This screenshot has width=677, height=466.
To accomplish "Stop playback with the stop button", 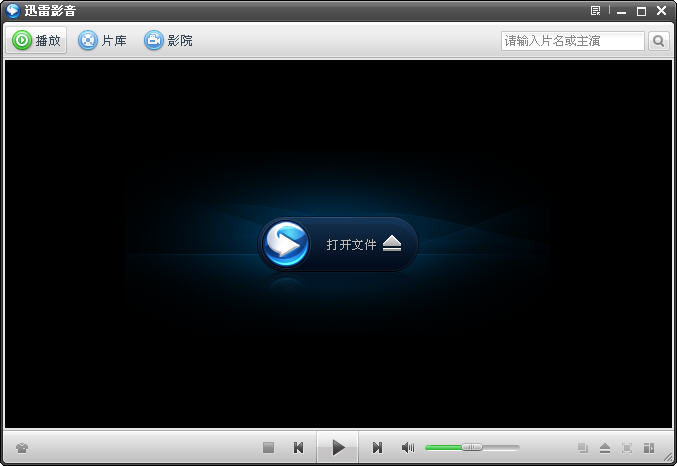I will pos(269,447).
